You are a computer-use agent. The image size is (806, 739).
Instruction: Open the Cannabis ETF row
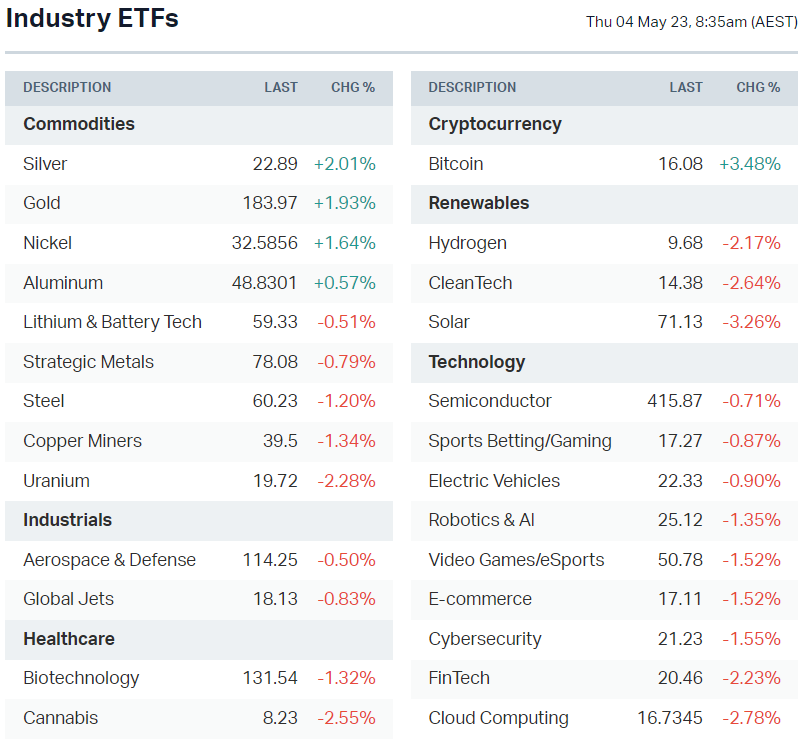tap(60, 718)
